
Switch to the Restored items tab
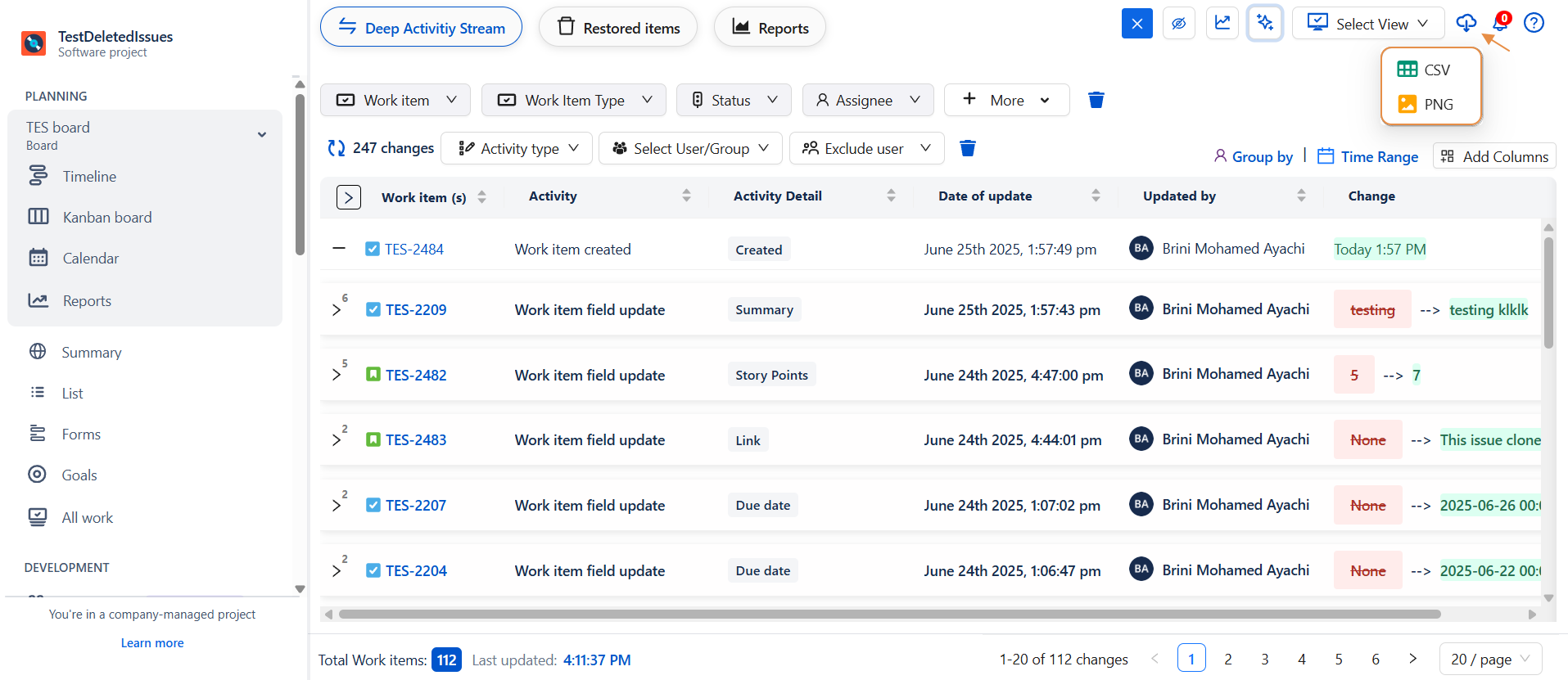click(618, 28)
